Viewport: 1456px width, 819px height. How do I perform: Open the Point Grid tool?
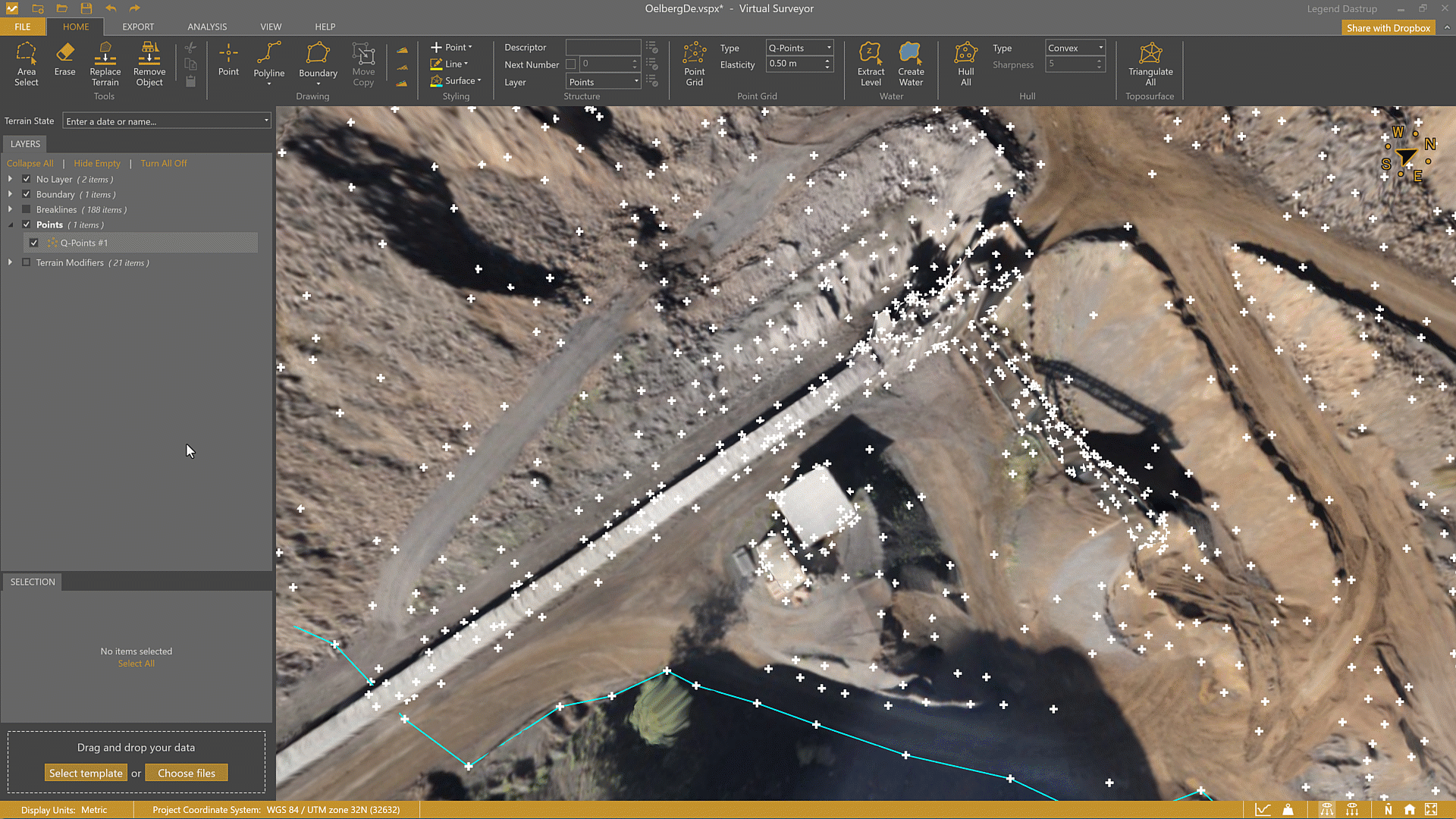(x=694, y=64)
